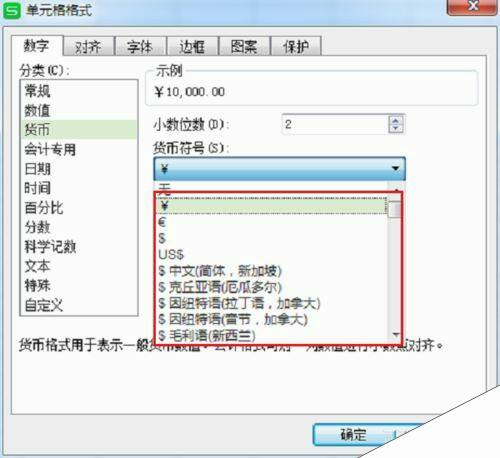
Task: Click the decimal places input field
Action: coord(335,124)
